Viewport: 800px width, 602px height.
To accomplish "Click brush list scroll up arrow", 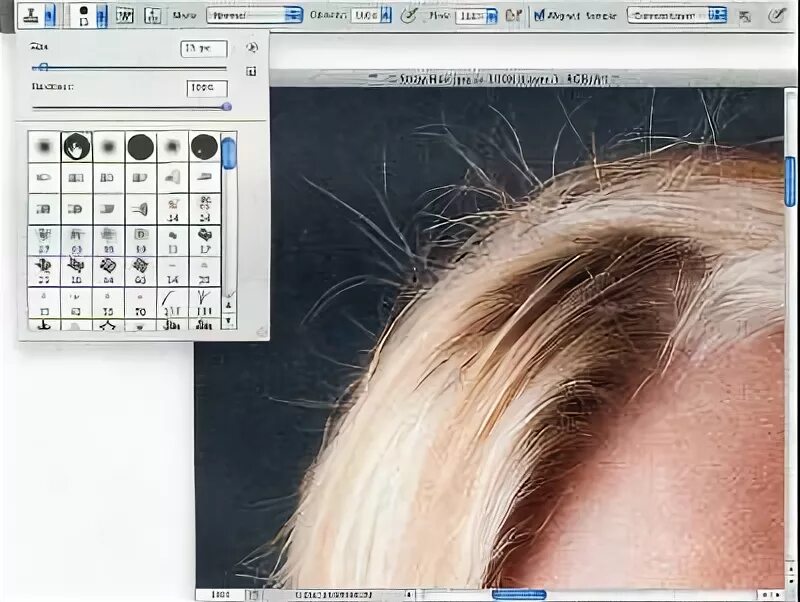I will point(229,305).
